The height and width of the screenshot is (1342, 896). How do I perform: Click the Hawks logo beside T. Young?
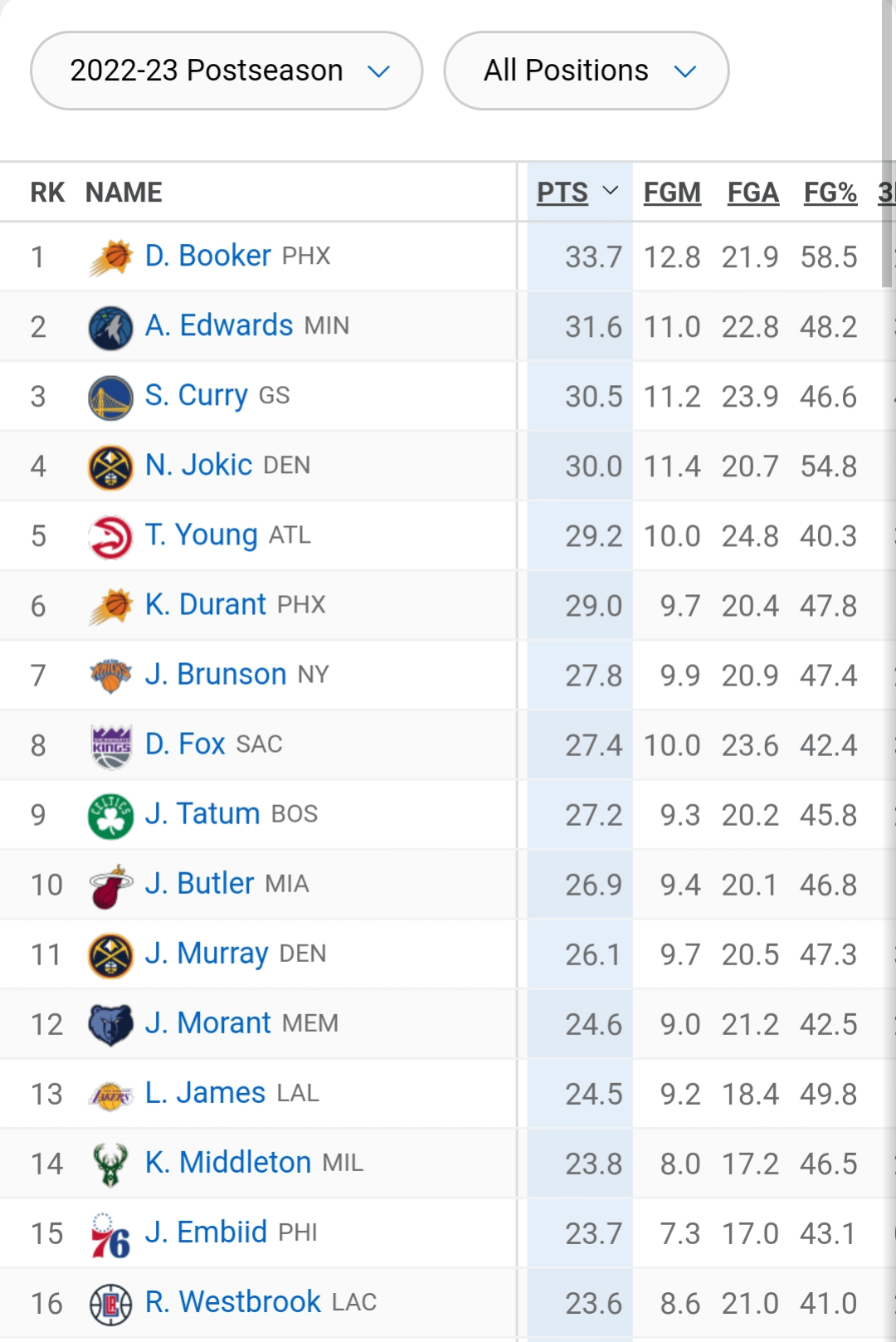(110, 536)
